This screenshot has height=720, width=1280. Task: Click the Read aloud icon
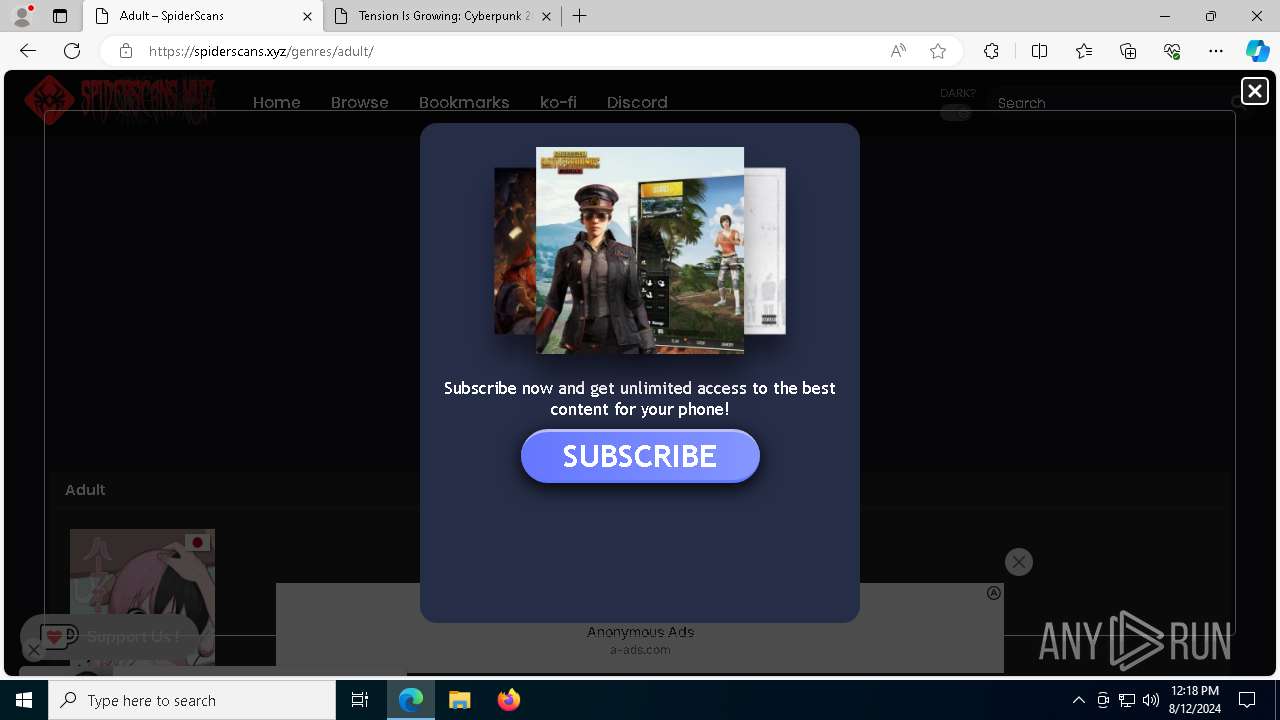click(898, 51)
